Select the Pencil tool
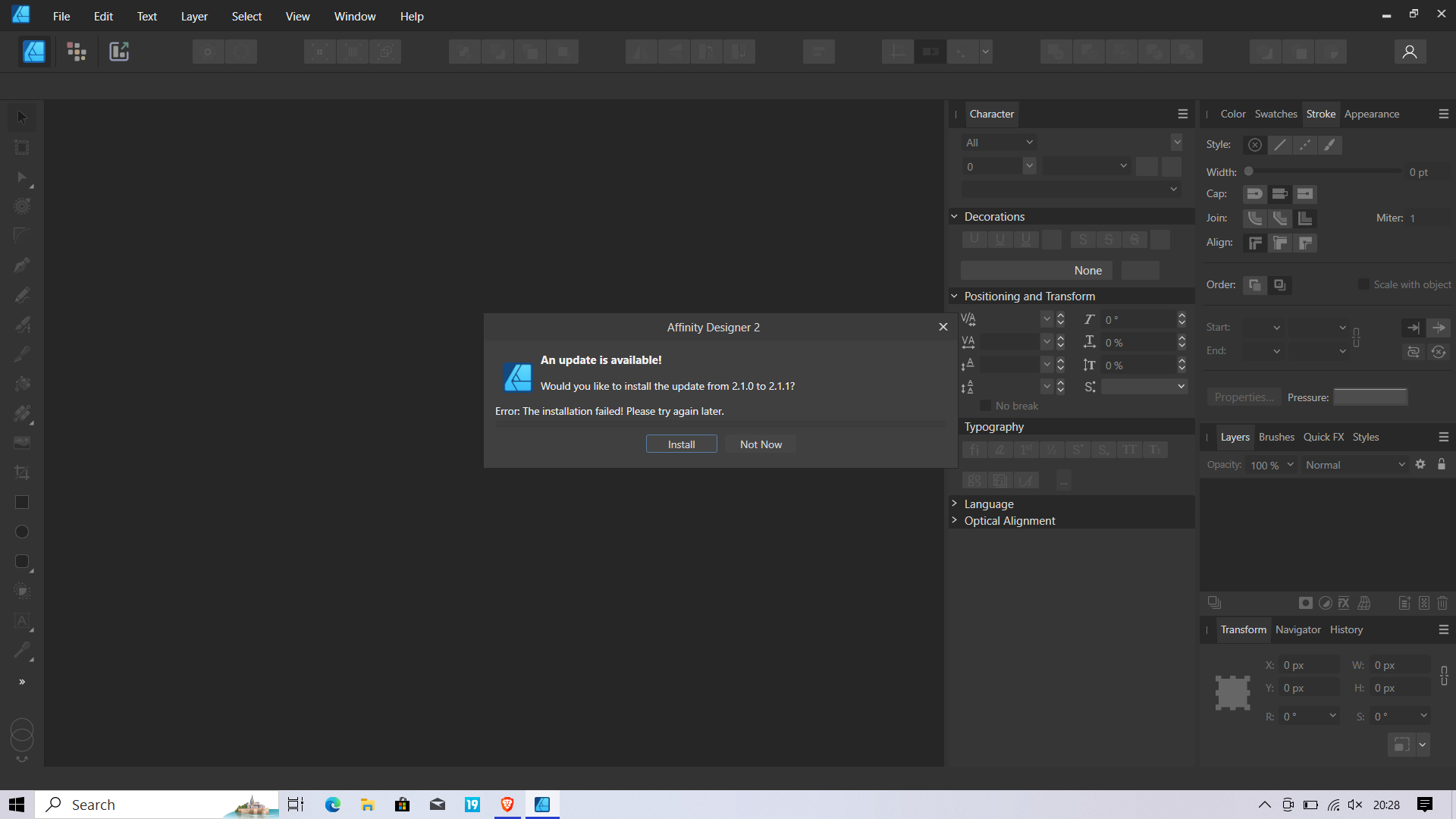The height and width of the screenshot is (819, 1456). point(22,295)
